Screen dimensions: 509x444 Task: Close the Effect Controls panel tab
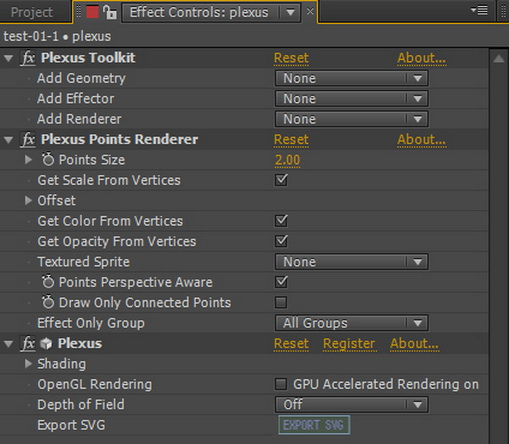(310, 12)
